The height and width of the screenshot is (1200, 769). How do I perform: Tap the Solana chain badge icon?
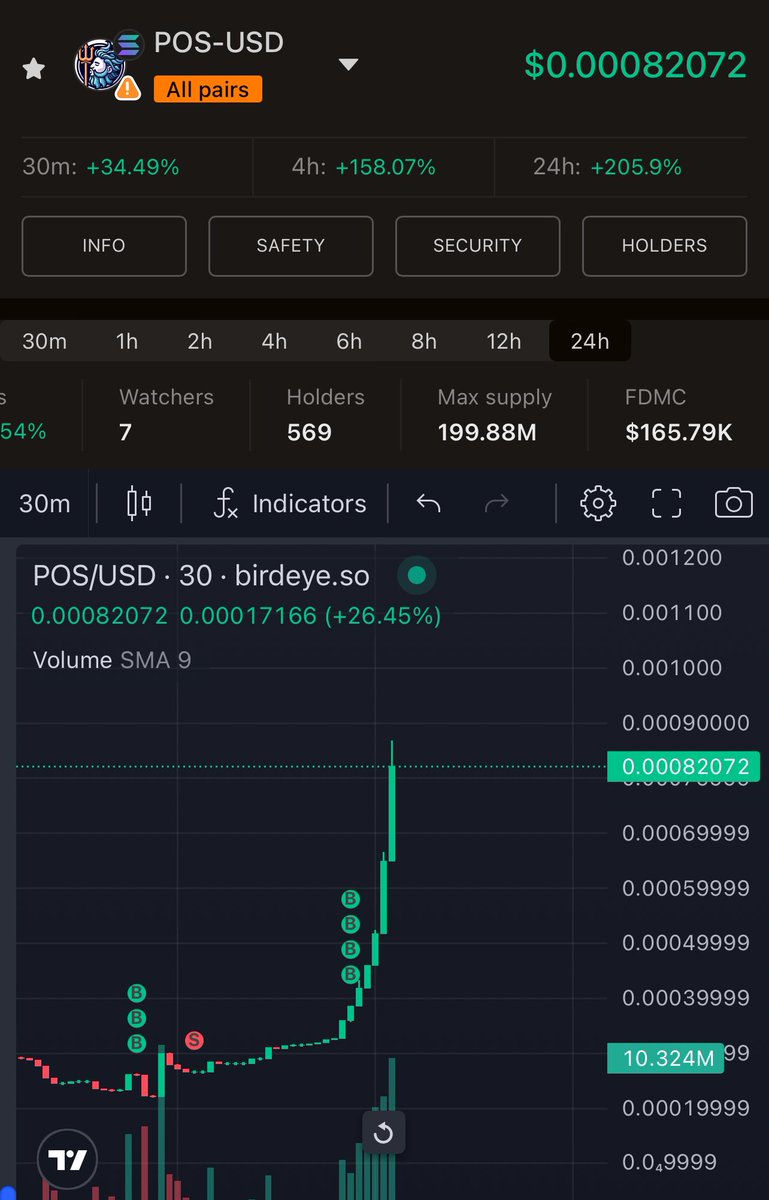click(128, 45)
